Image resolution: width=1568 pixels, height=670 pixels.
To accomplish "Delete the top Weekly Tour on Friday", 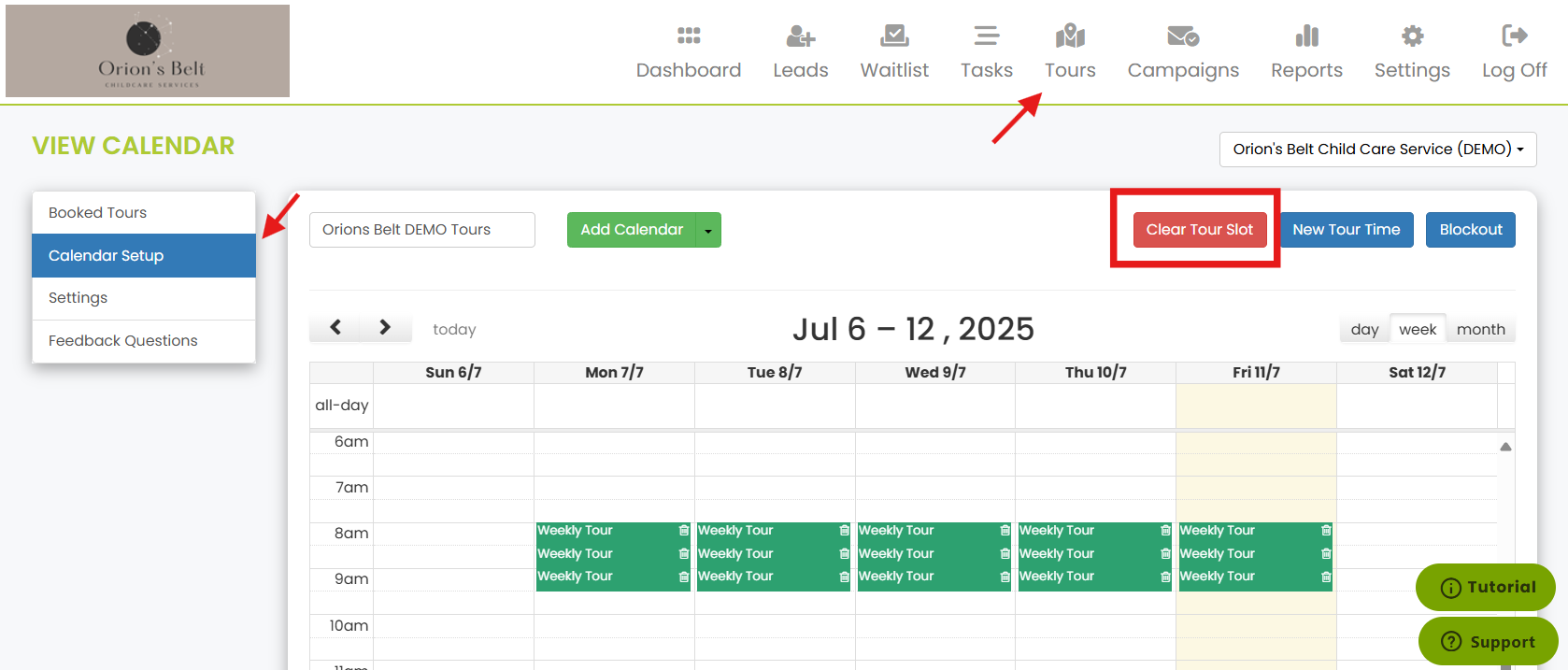I will pos(1326,531).
